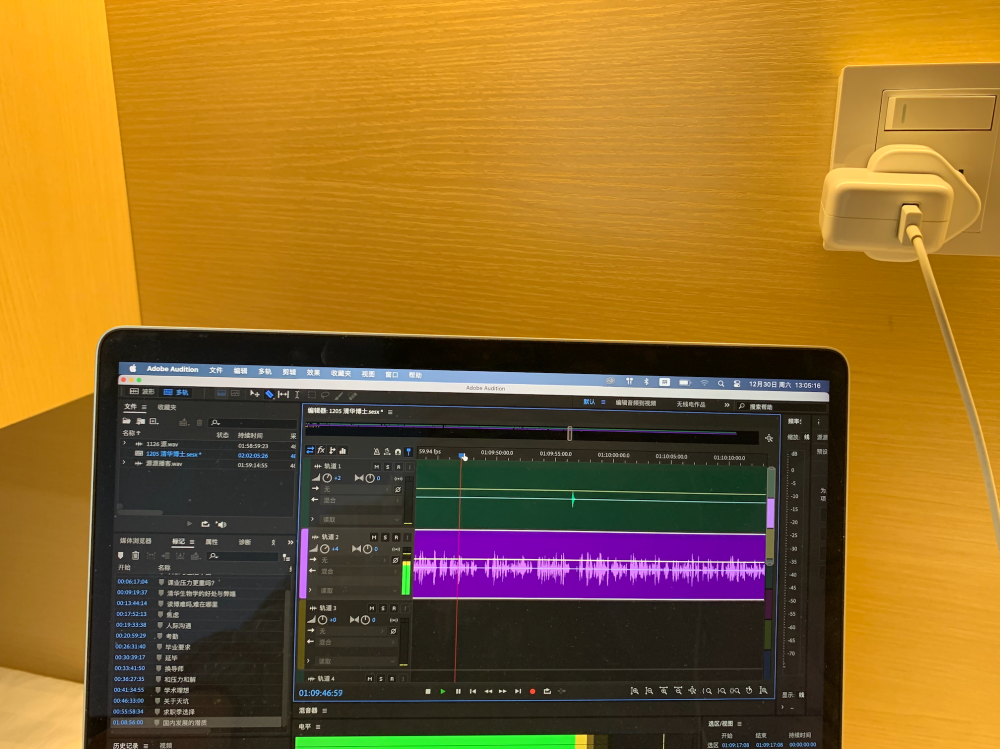Image resolution: width=1000 pixels, height=749 pixels.
Task: Click the Sends icon in editor
Action: [332, 450]
